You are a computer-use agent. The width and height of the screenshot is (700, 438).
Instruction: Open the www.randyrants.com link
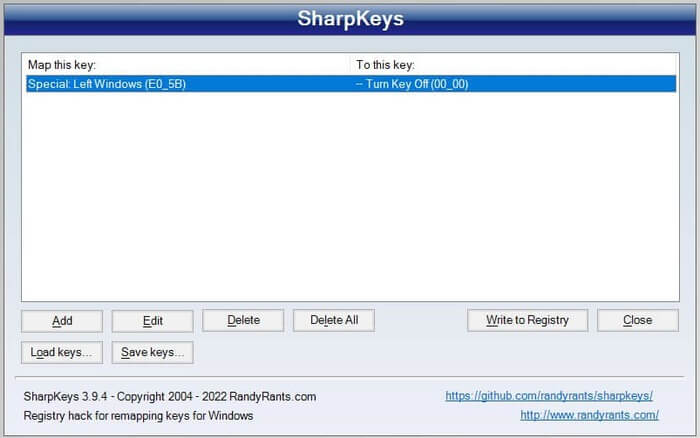(589, 415)
